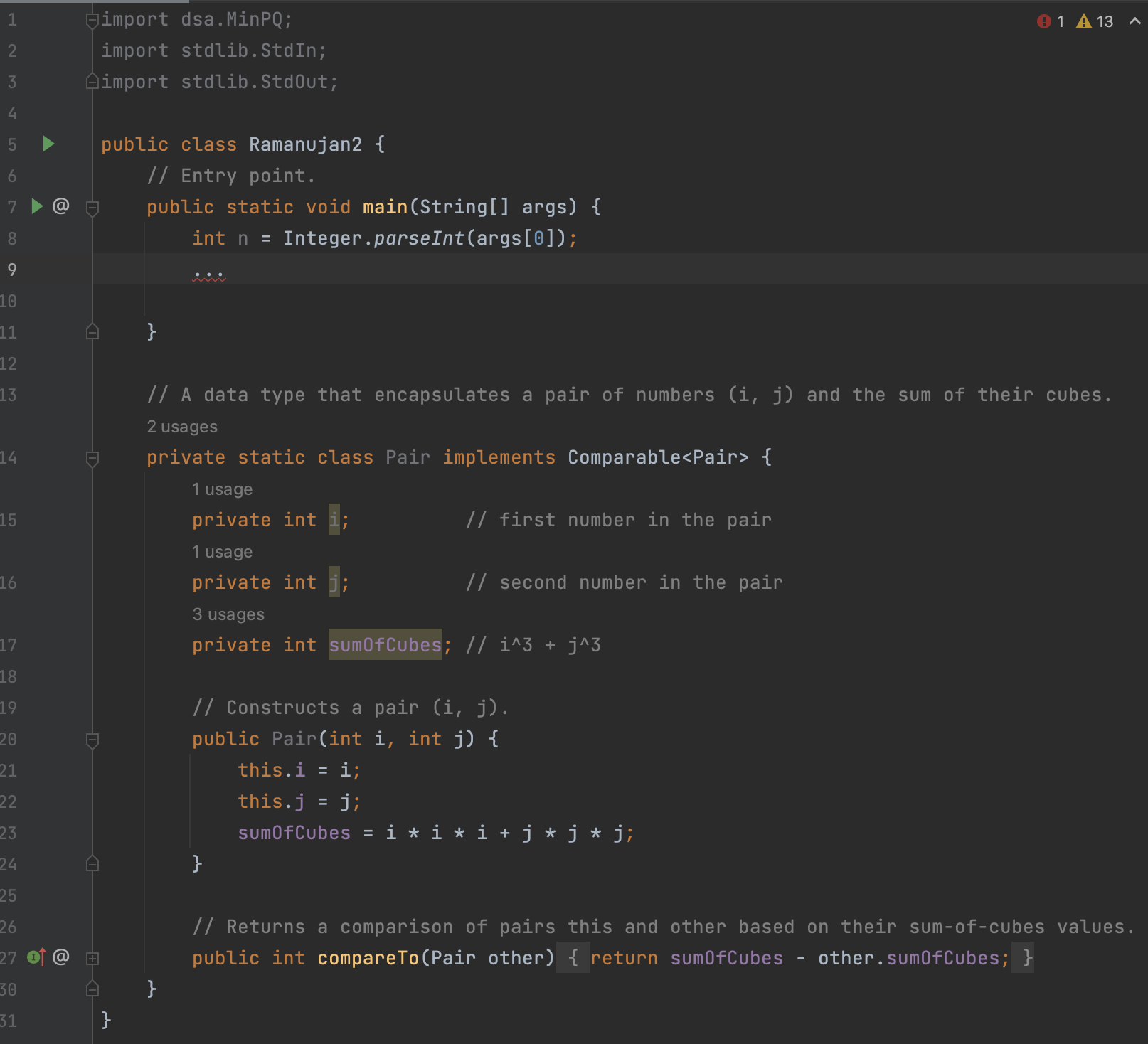Click the highlighted field j declaration
1148x1044 pixels.
[x=334, y=582]
